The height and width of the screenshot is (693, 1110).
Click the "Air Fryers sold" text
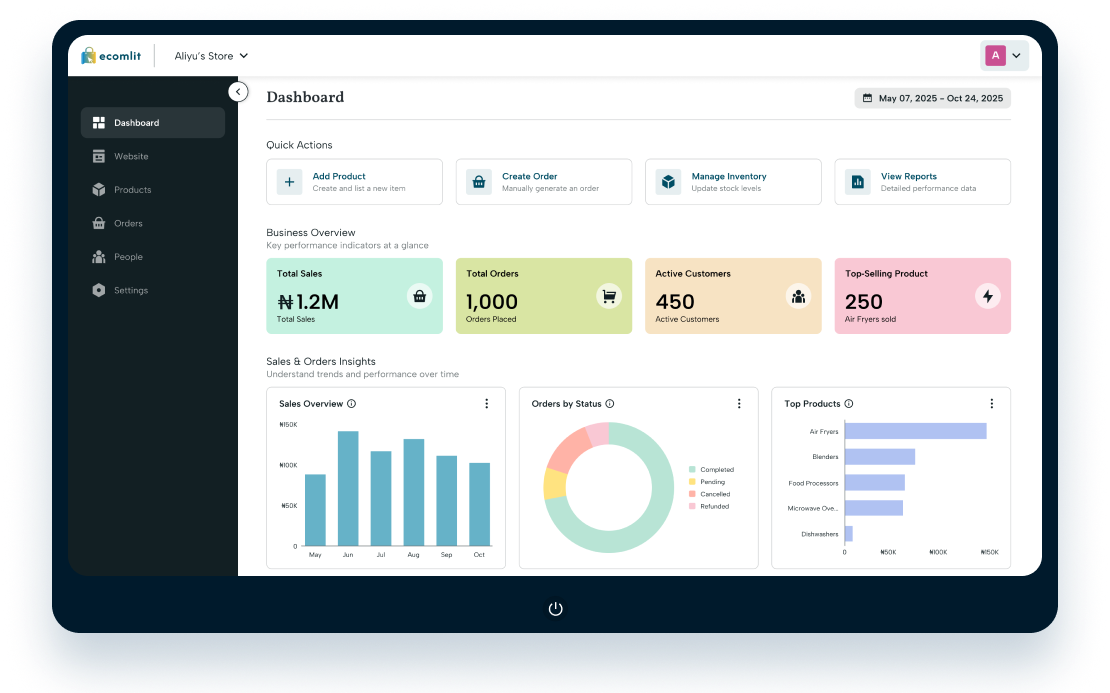pos(870,319)
